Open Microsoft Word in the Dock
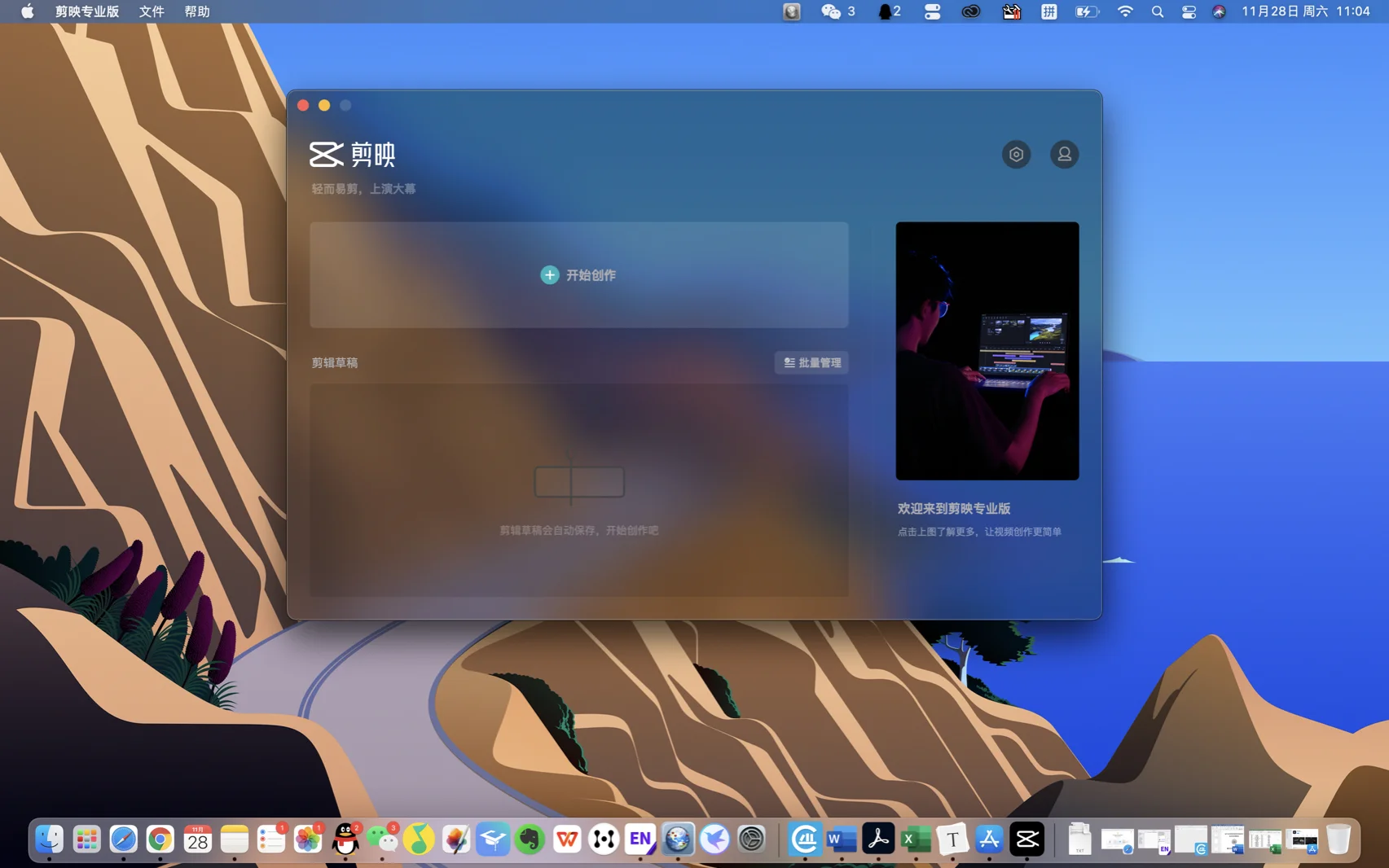Viewport: 1389px width, 868px height. [842, 839]
